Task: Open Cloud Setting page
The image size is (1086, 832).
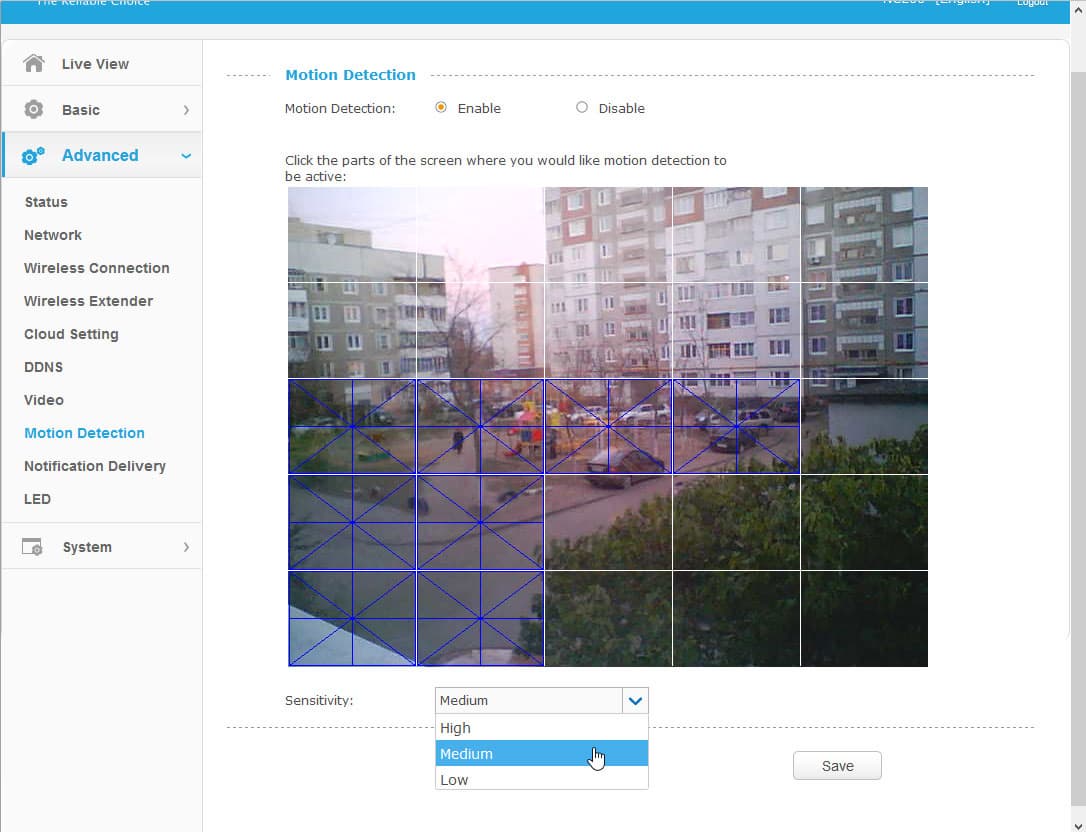Action: tap(71, 334)
